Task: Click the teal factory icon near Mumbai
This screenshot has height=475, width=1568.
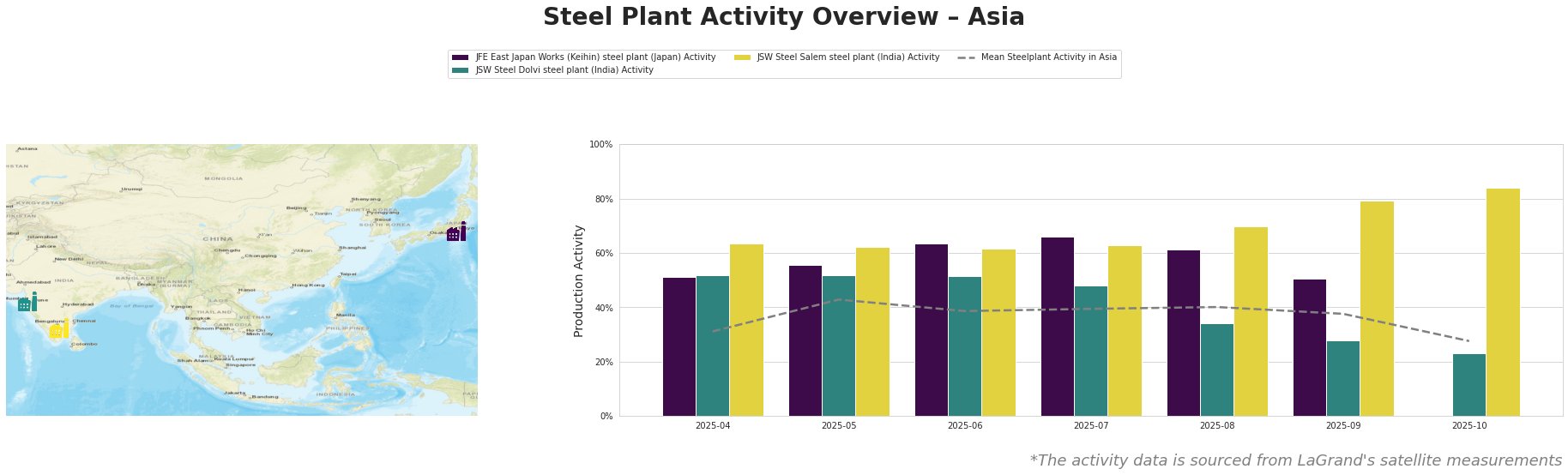Action: click(x=27, y=303)
